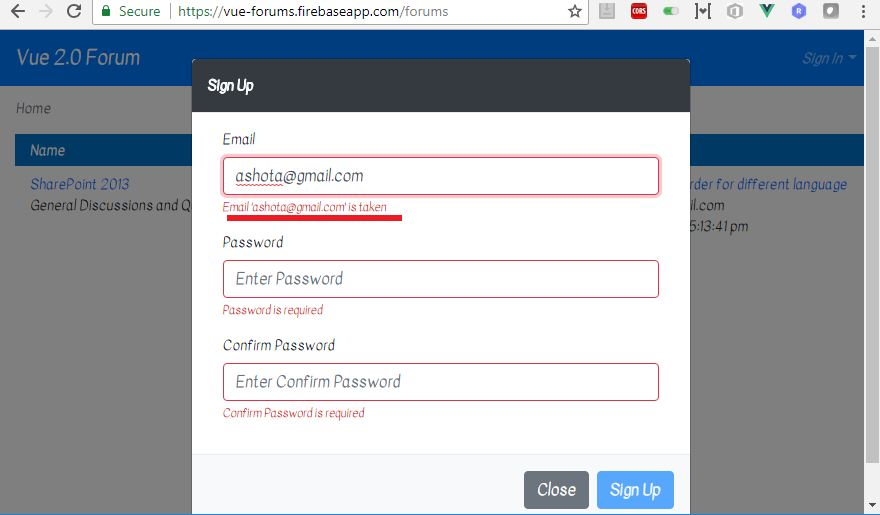Toggle the green switch extension icon
The image size is (880, 515).
pyautogui.click(x=671, y=11)
